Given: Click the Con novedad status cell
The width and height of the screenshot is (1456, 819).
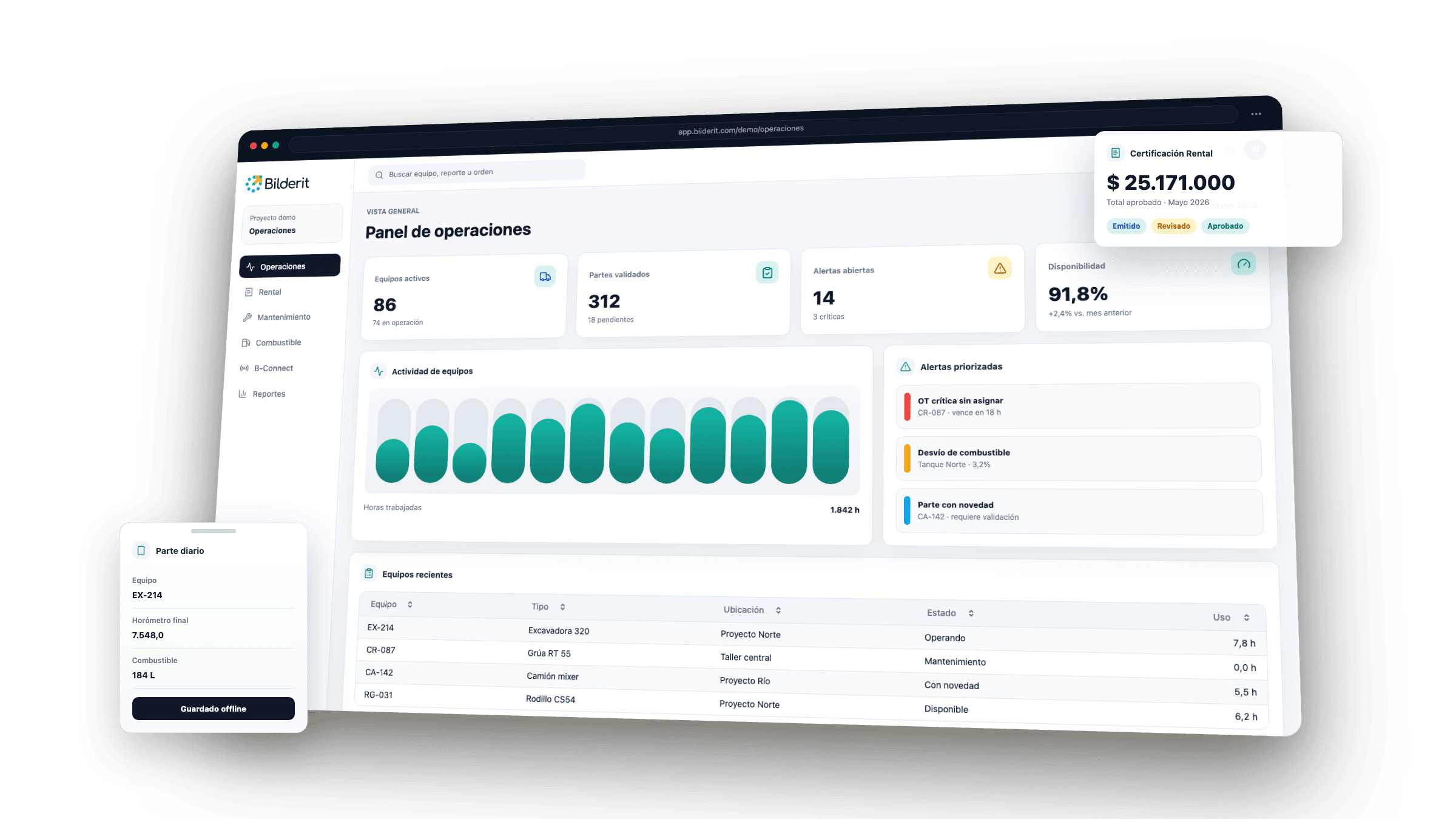Looking at the screenshot, I should pos(952,686).
